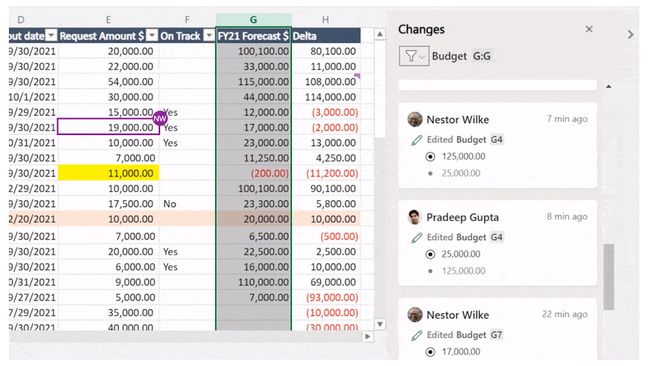Open the date column filter dropdown
This screenshot has width=650, height=366.
pyautogui.click(x=51, y=36)
